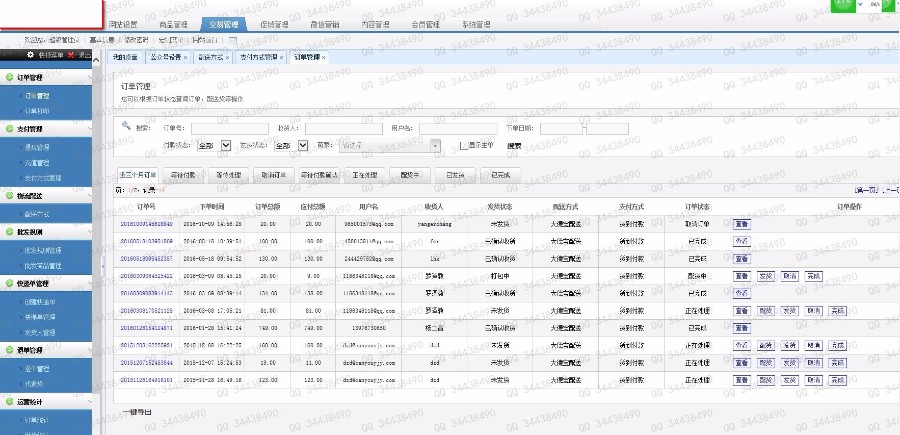900x435 pixels.
Task: Click the green check icon beside 物流配送
Action: tap(9, 195)
